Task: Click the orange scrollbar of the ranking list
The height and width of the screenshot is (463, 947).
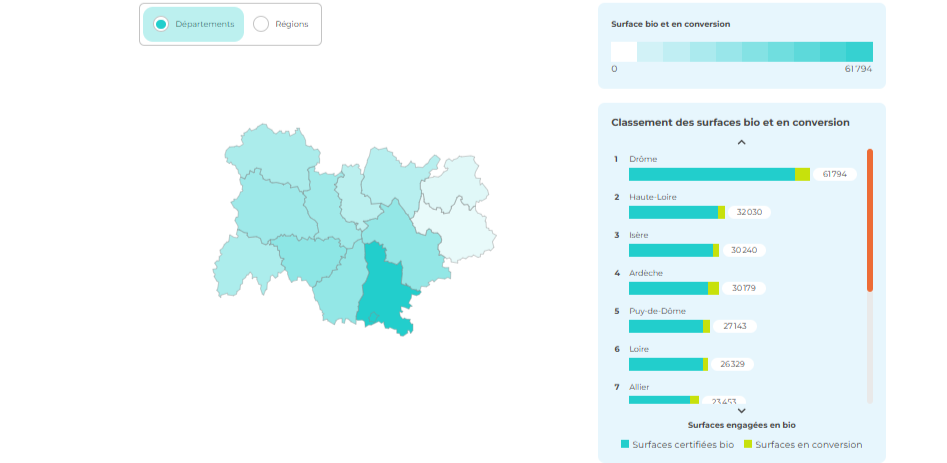Action: coord(870,220)
